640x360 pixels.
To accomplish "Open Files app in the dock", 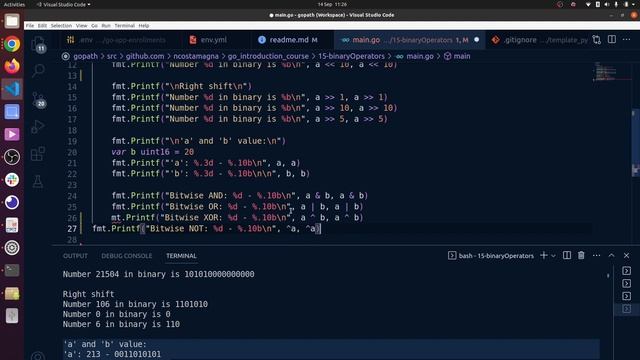I will pyautogui.click(x=12, y=21).
